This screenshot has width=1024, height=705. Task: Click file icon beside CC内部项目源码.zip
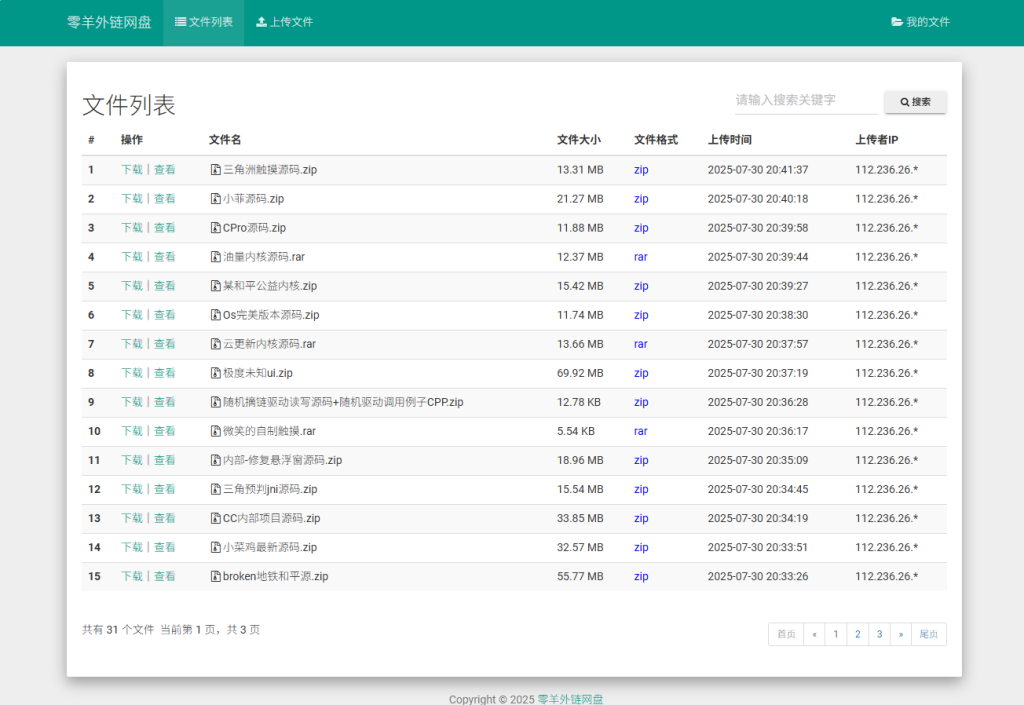216,518
